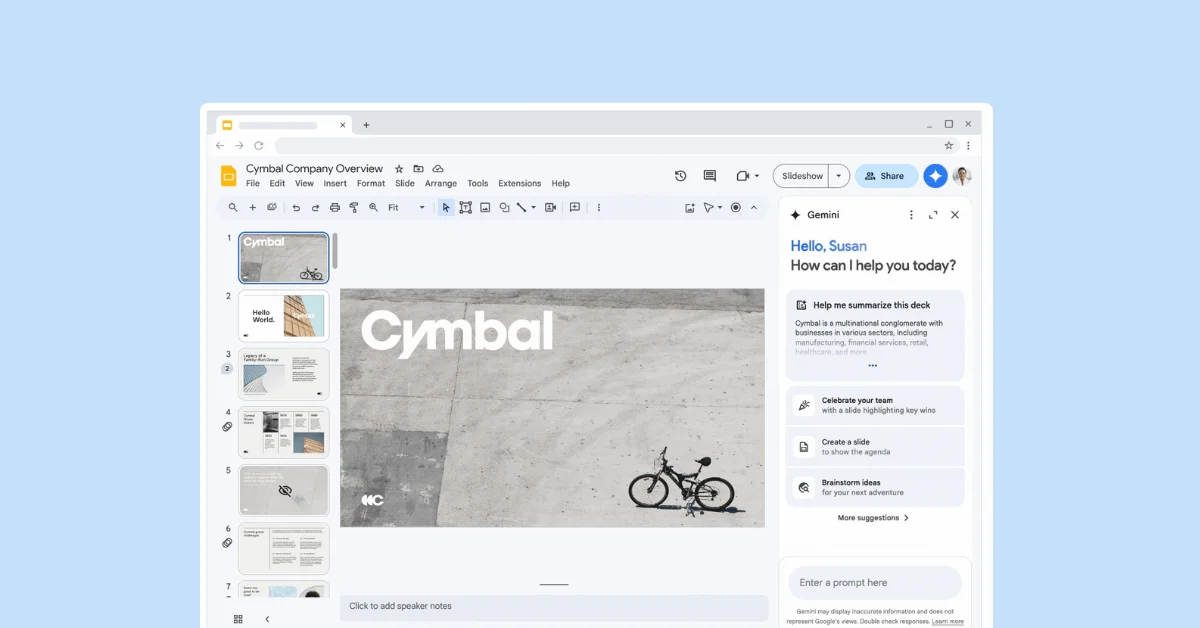Click the move to folder icon
Image resolution: width=1200 pixels, height=628 pixels.
(418, 169)
